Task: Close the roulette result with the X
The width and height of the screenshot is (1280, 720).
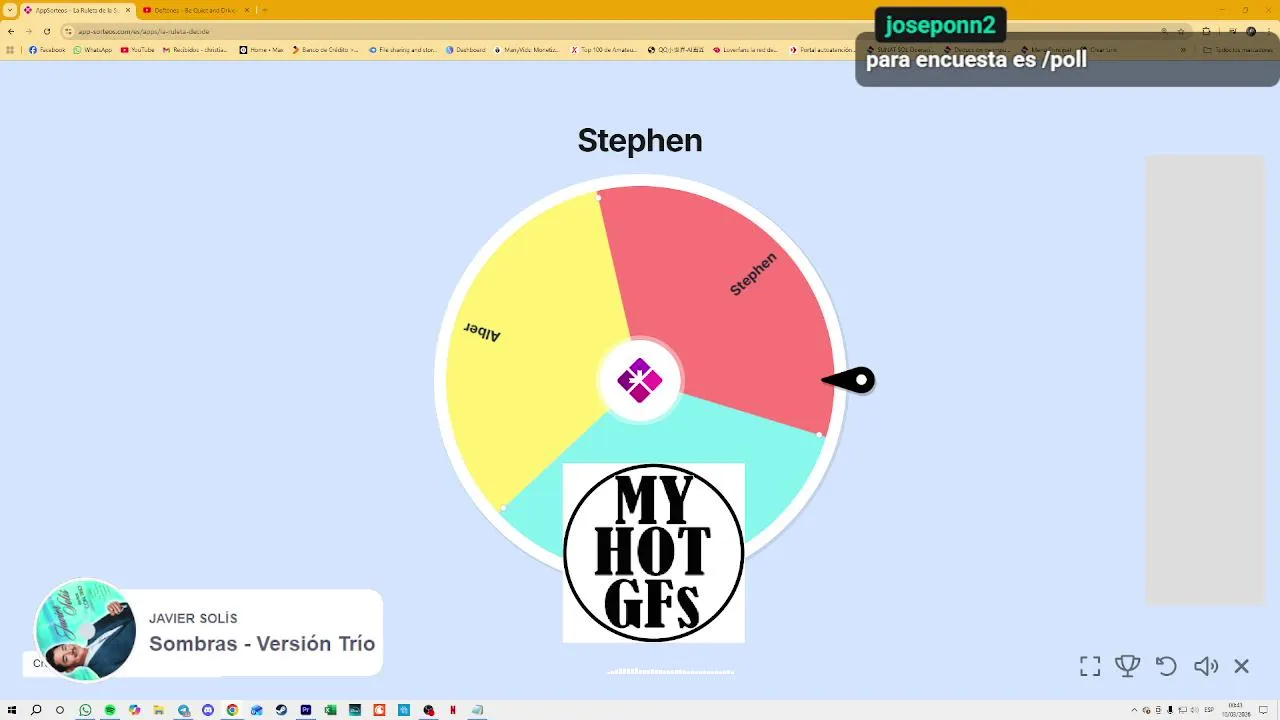Action: tap(1242, 666)
